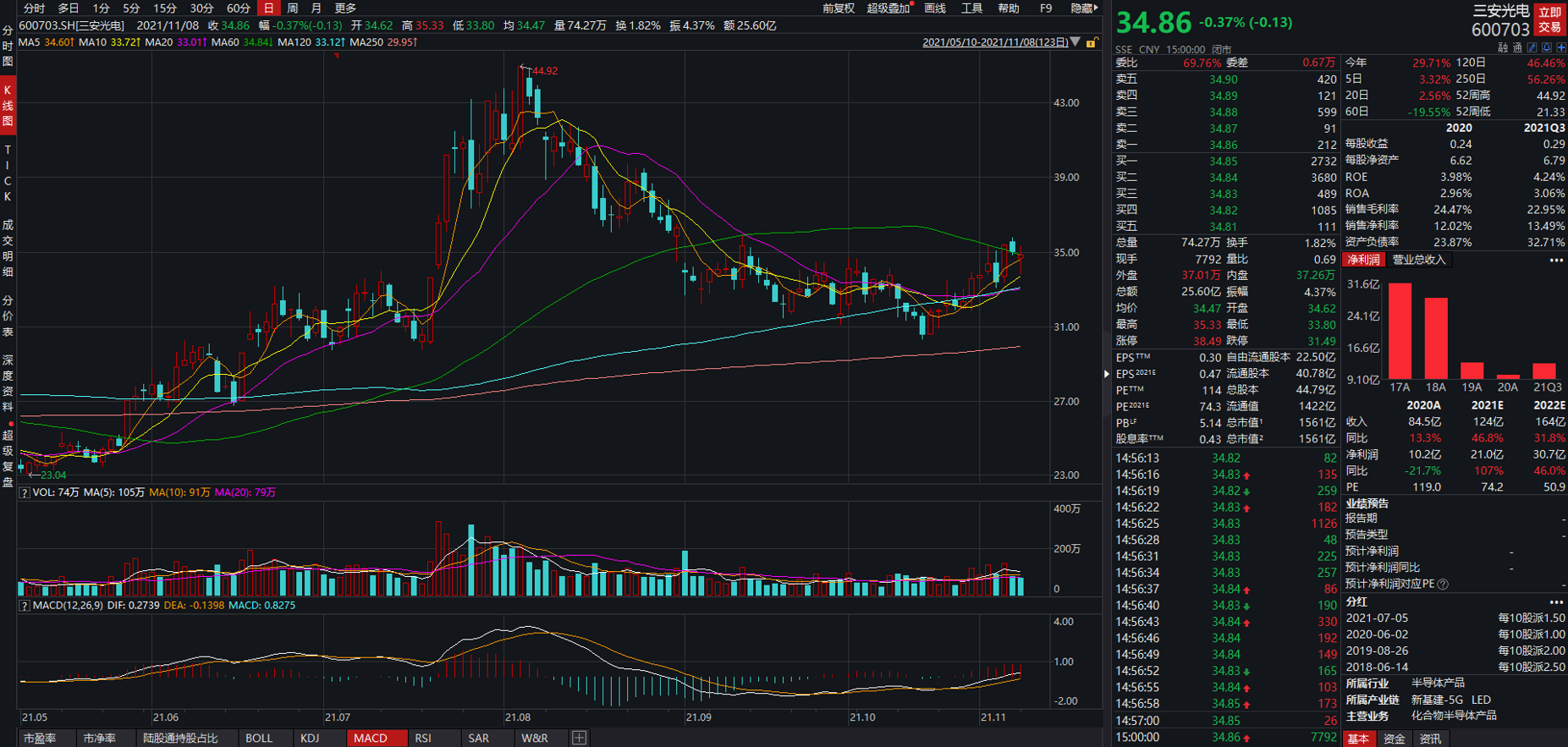The height and width of the screenshot is (747, 1568).
Task: Select the 营业总收入 chart tab
Action: pos(1418,260)
